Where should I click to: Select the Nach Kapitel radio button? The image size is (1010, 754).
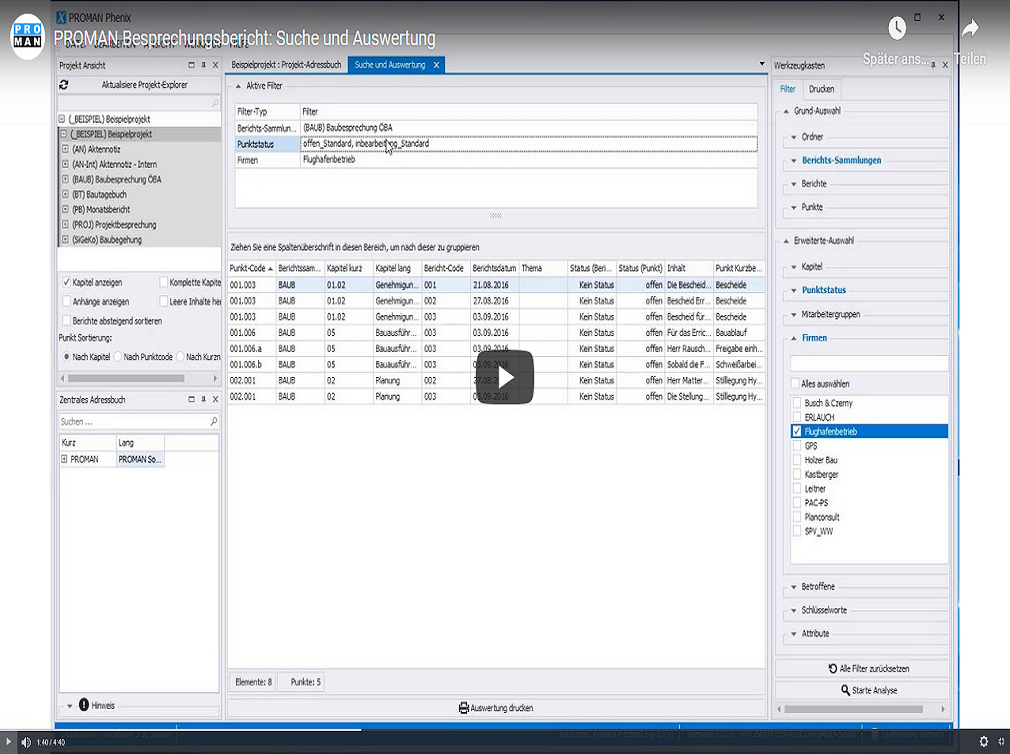[x=66, y=357]
